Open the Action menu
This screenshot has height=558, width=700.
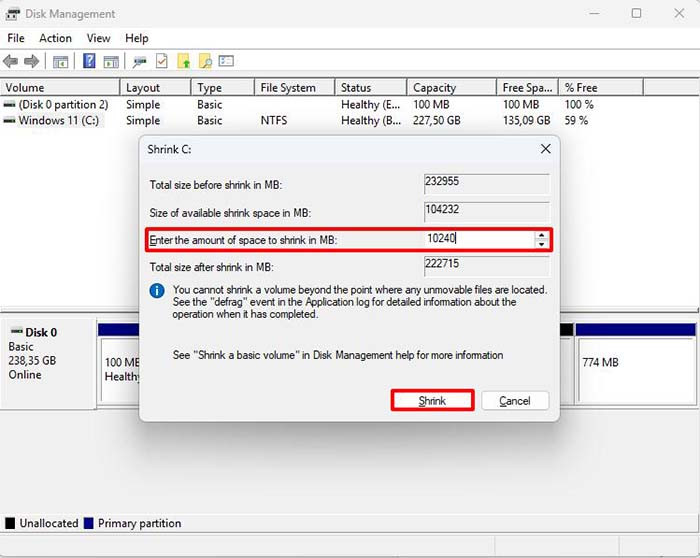[x=55, y=38]
